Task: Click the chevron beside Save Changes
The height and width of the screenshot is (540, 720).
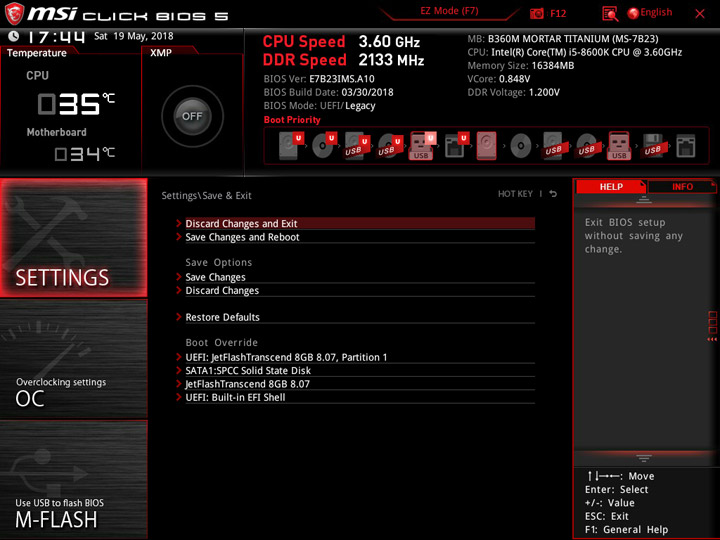Action: click(179, 277)
